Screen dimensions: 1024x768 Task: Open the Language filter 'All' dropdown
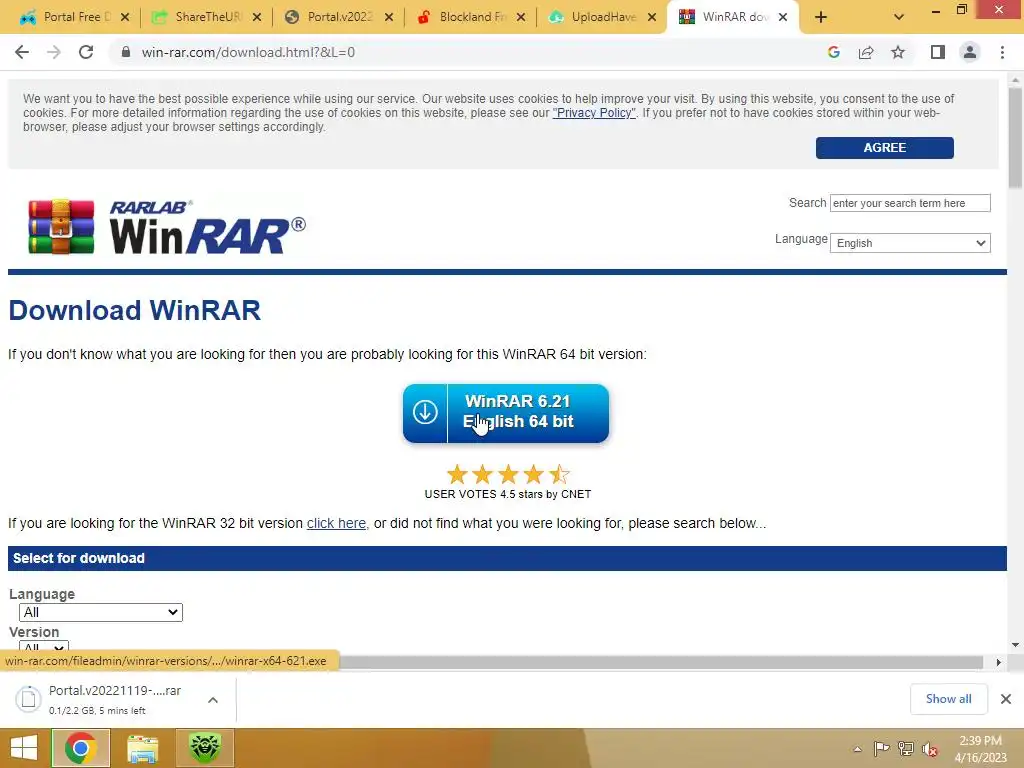pos(101,612)
